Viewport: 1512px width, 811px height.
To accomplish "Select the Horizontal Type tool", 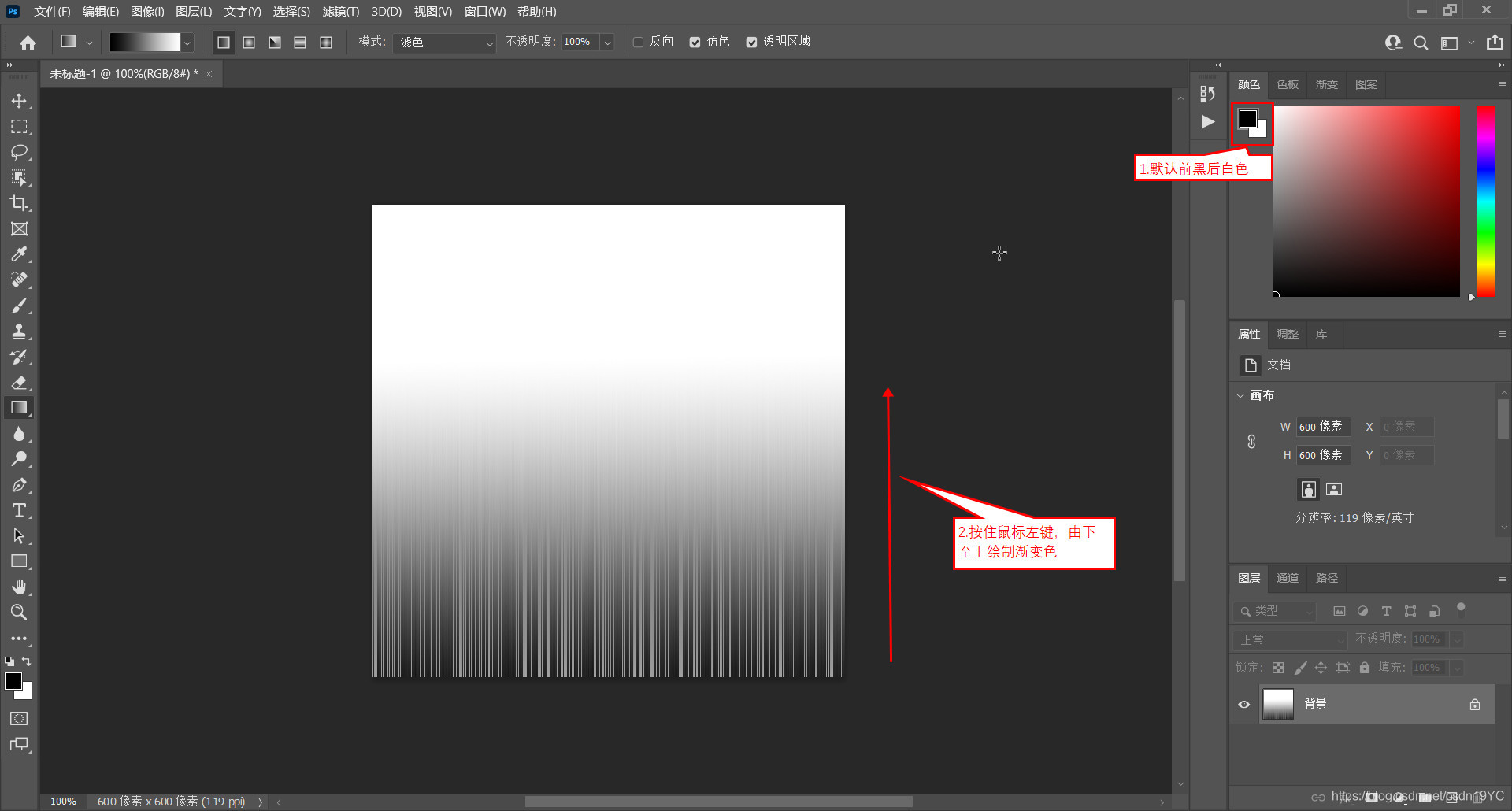I will [x=19, y=510].
